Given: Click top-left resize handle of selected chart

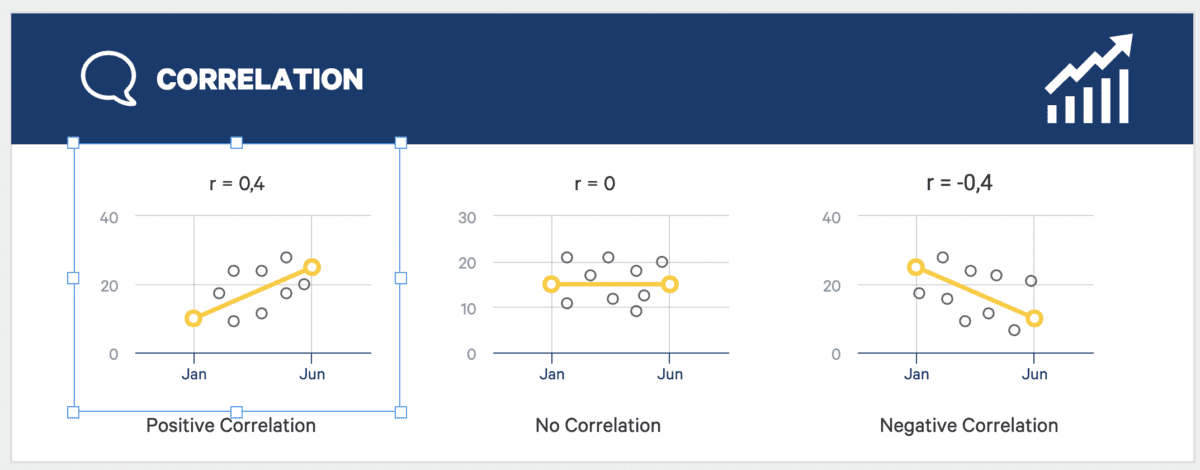Looking at the screenshot, I should pyautogui.click(x=73, y=143).
